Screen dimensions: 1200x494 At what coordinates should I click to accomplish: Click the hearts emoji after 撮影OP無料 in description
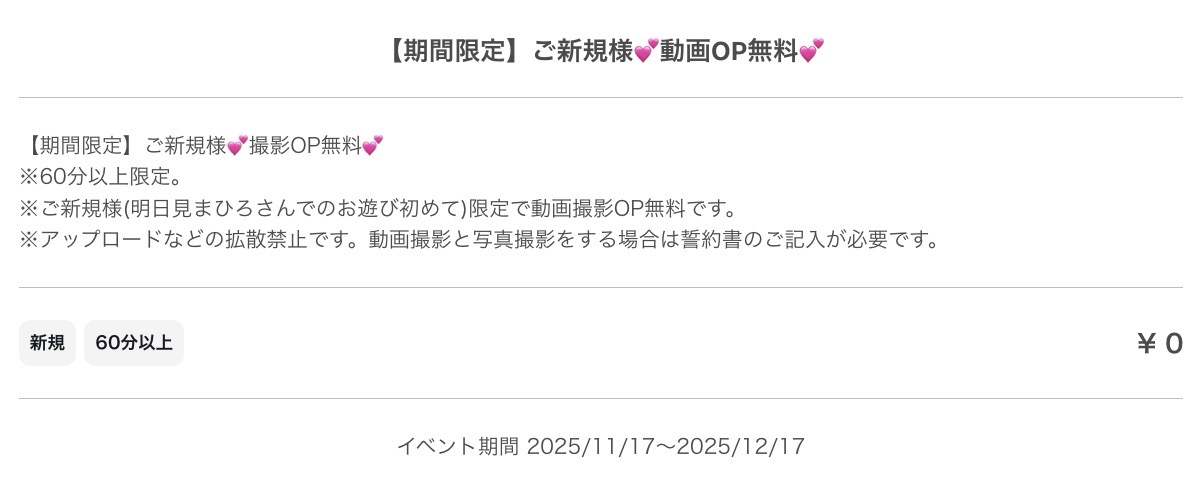point(372,146)
